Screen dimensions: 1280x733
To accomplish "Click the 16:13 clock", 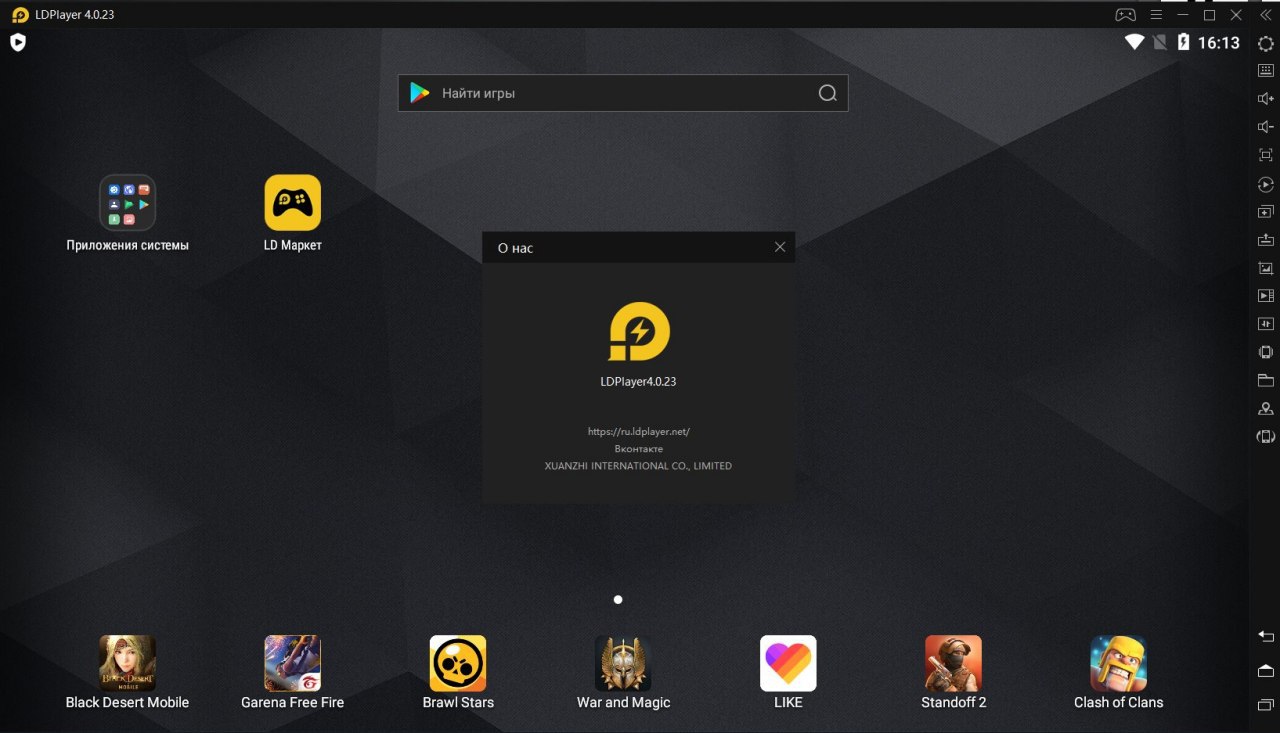I will pyautogui.click(x=1219, y=43).
